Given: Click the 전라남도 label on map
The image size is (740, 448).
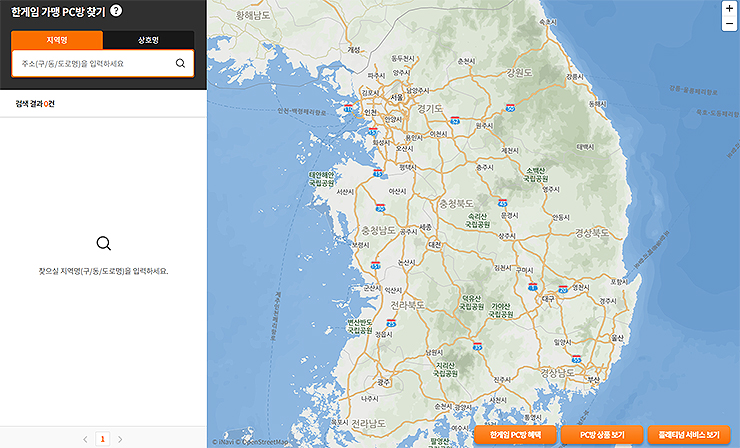Looking at the screenshot, I should point(369,423).
